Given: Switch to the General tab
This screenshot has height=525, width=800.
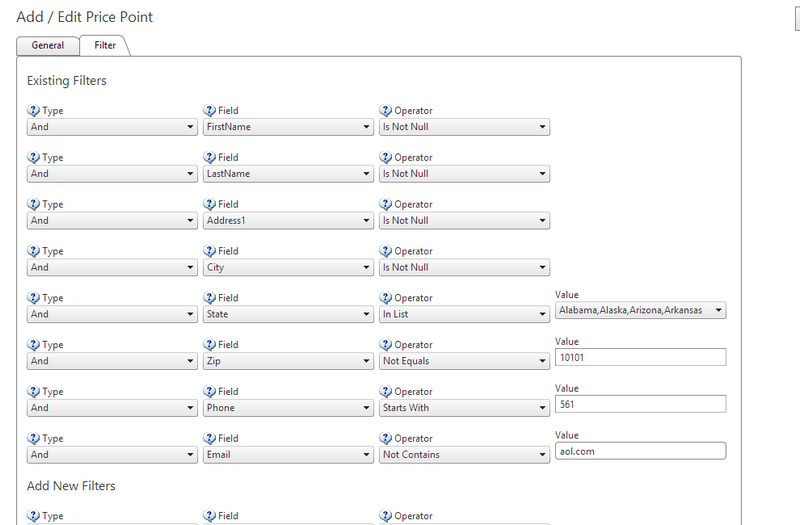Looking at the screenshot, I should pyautogui.click(x=48, y=45).
